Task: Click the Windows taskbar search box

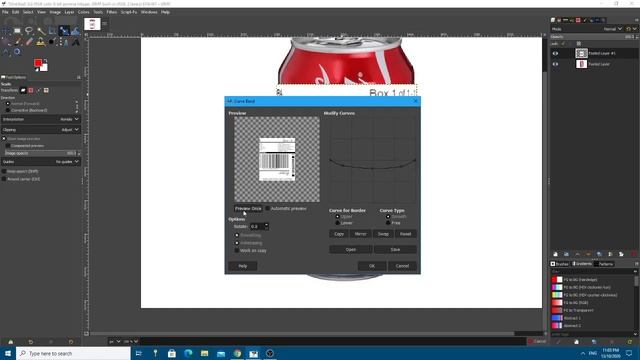Action: [73, 353]
